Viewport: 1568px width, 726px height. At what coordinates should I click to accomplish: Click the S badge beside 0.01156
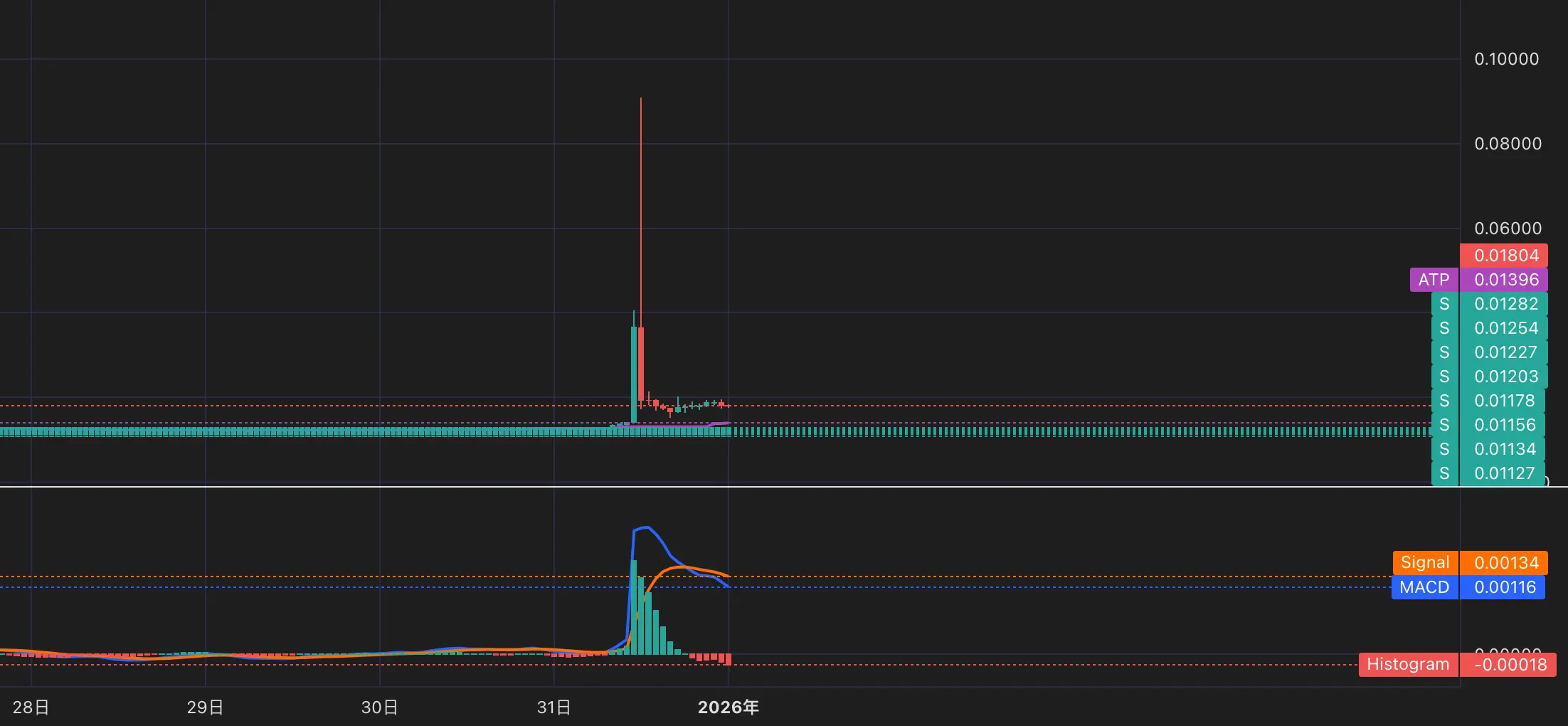click(x=1445, y=425)
